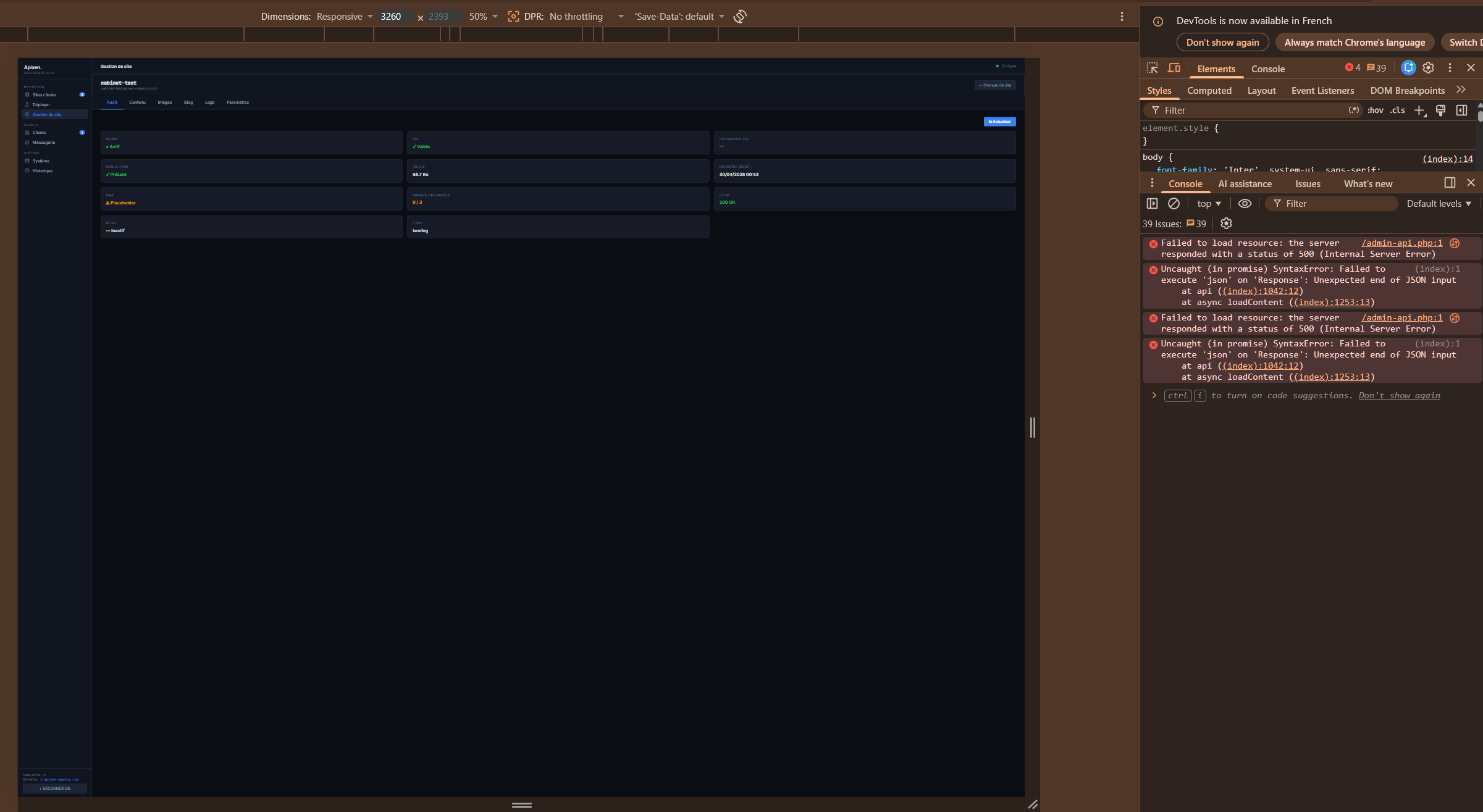
Task: Open the Issues drawer tab
Action: coord(1308,184)
